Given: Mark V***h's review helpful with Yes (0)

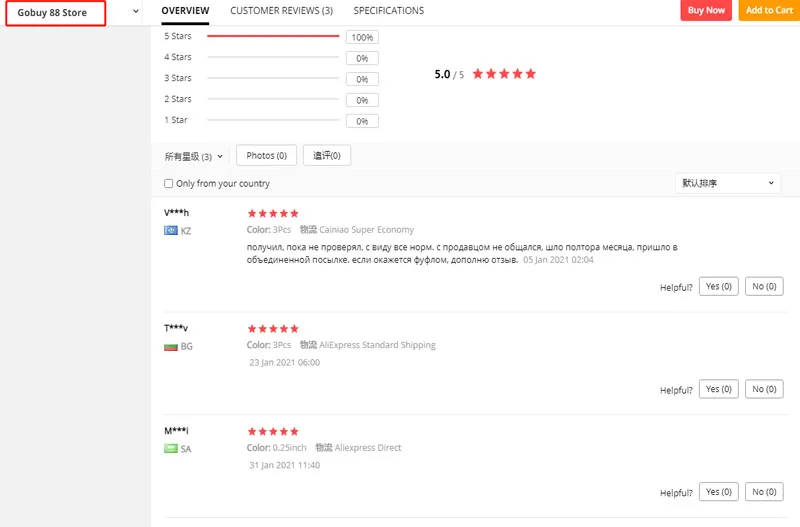Looking at the screenshot, I should pyautogui.click(x=718, y=286).
